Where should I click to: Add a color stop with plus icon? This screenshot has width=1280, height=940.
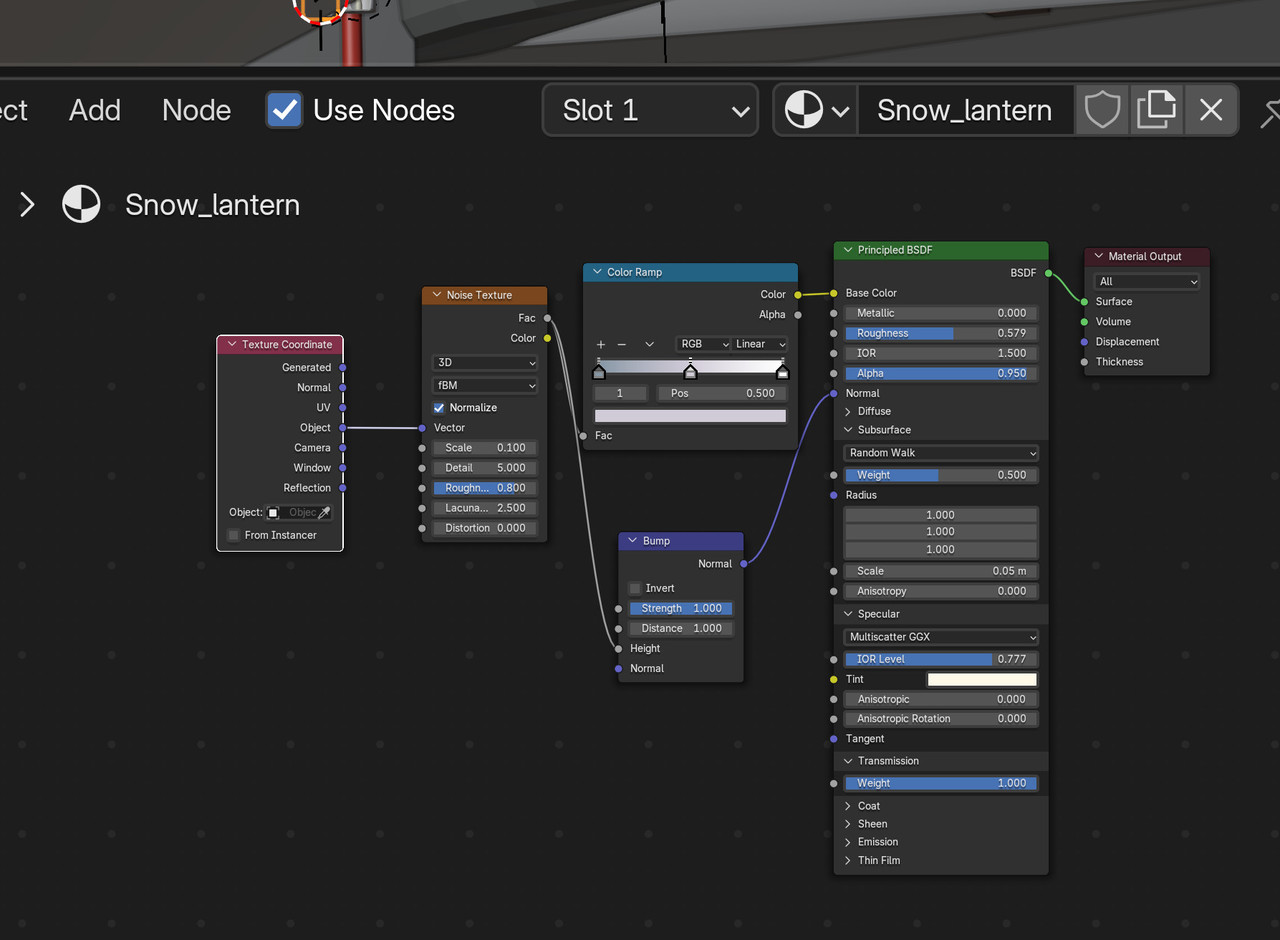coord(601,344)
